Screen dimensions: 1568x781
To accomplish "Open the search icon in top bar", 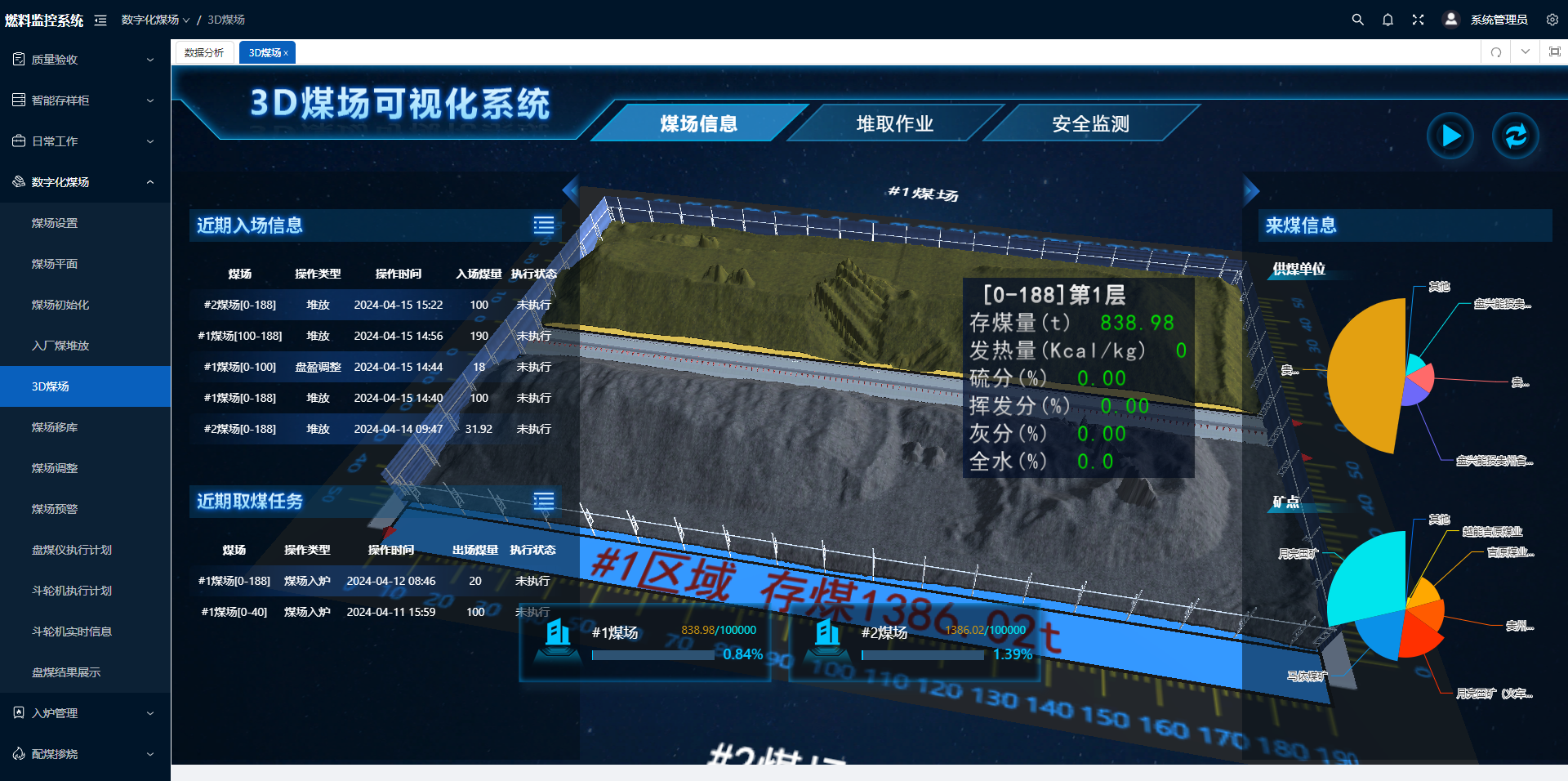I will tap(1357, 20).
